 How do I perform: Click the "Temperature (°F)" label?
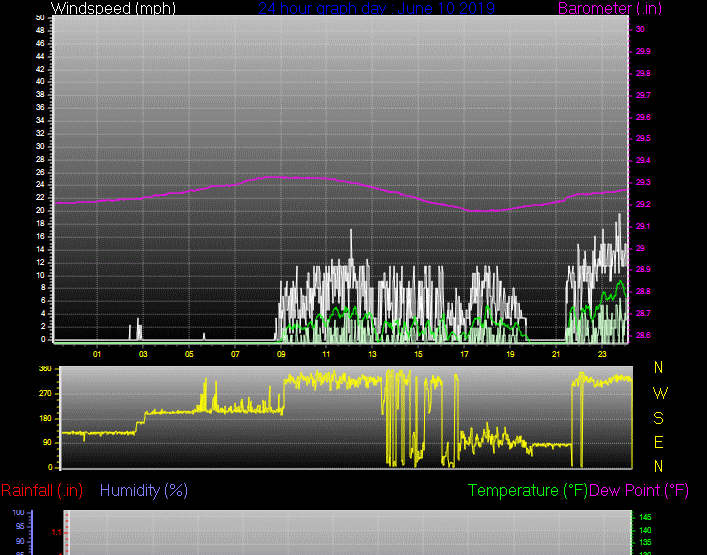[x=528, y=491]
